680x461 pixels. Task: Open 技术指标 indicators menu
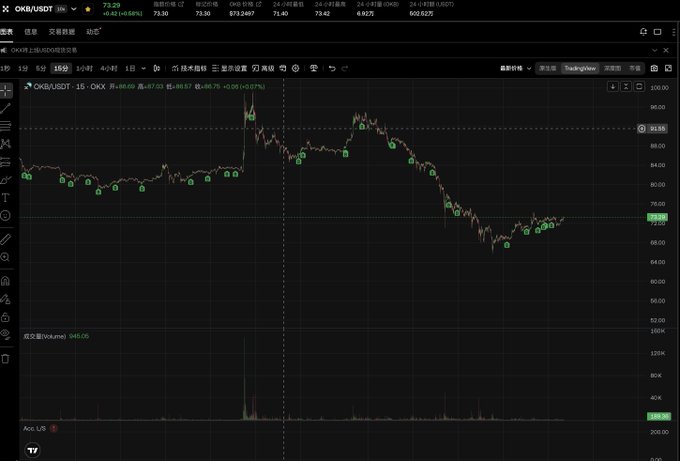tap(189, 69)
